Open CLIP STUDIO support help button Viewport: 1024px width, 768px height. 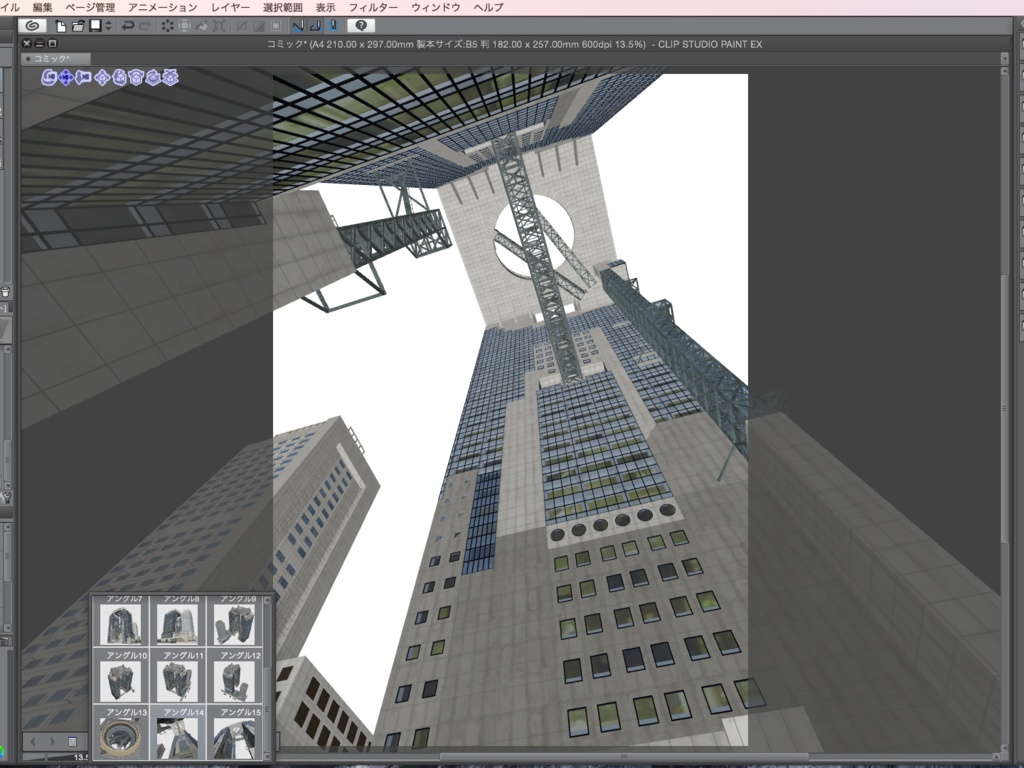(361, 25)
